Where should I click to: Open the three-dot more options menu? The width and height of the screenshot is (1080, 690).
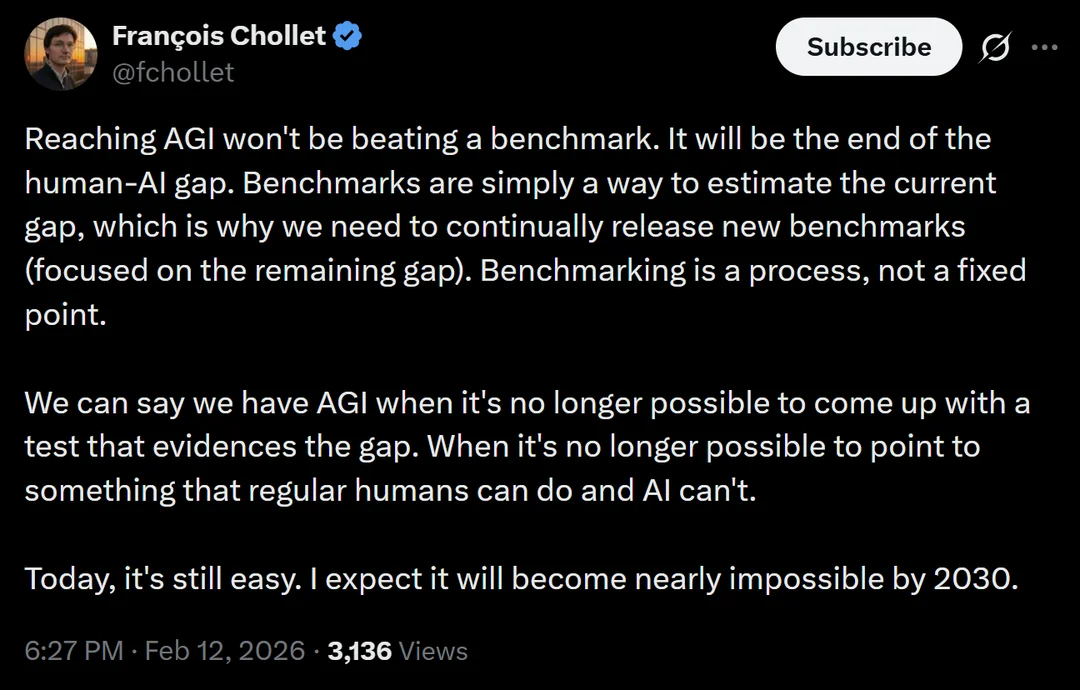(x=1044, y=47)
